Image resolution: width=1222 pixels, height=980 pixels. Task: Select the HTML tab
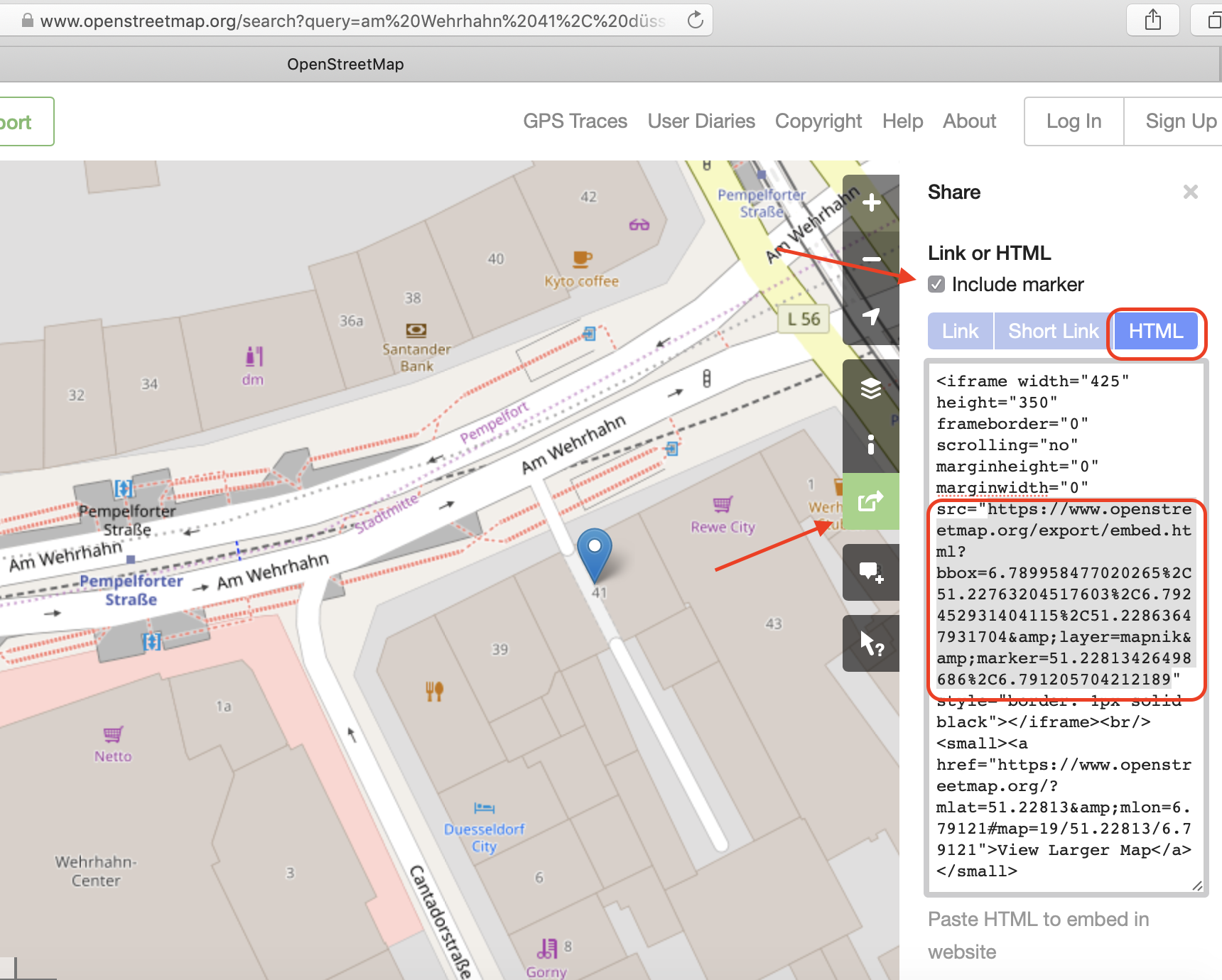(x=1155, y=332)
